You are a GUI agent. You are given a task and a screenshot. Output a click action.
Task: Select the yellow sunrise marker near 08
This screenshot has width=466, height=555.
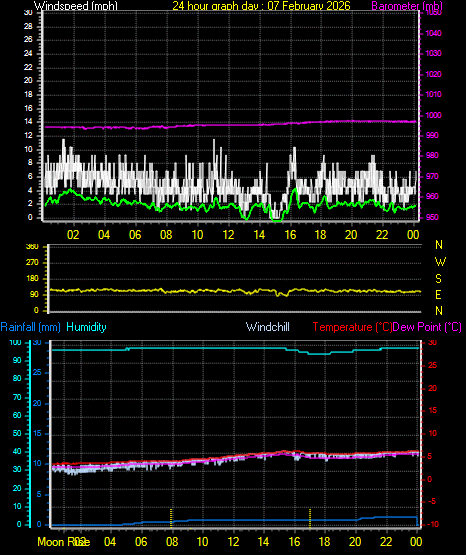pos(171,518)
